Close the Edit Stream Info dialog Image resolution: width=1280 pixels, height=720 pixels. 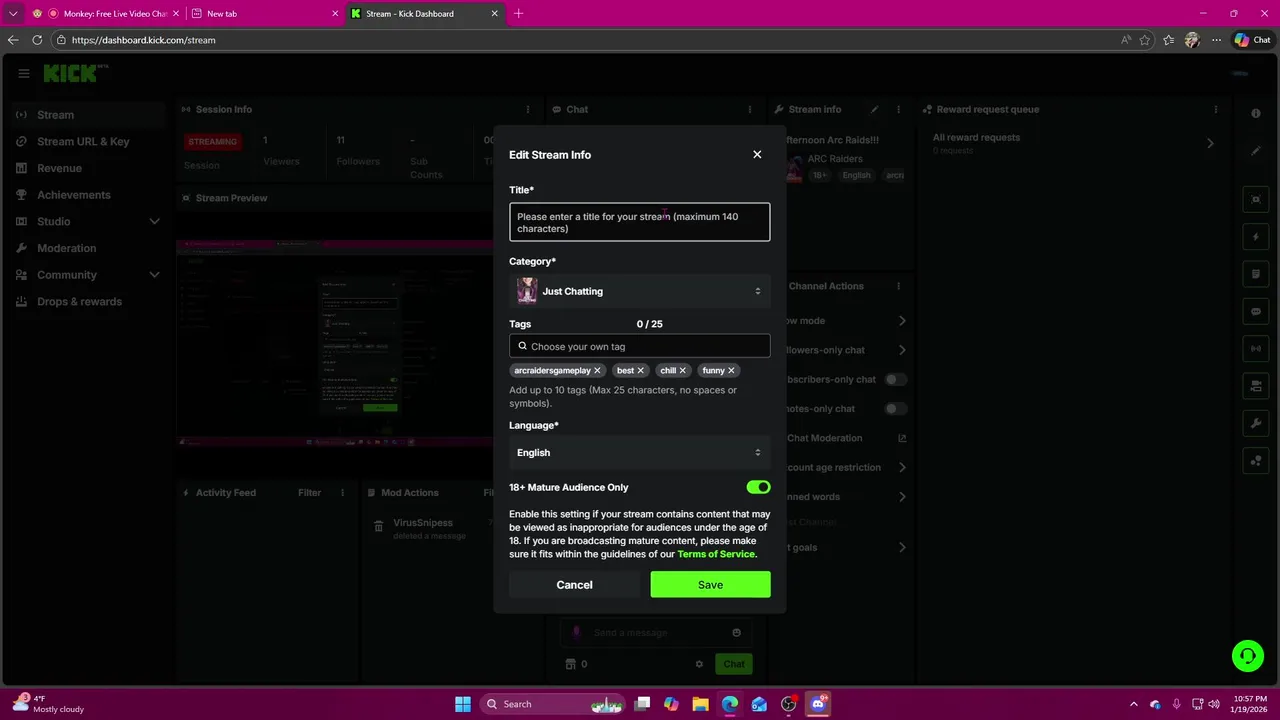click(x=757, y=154)
